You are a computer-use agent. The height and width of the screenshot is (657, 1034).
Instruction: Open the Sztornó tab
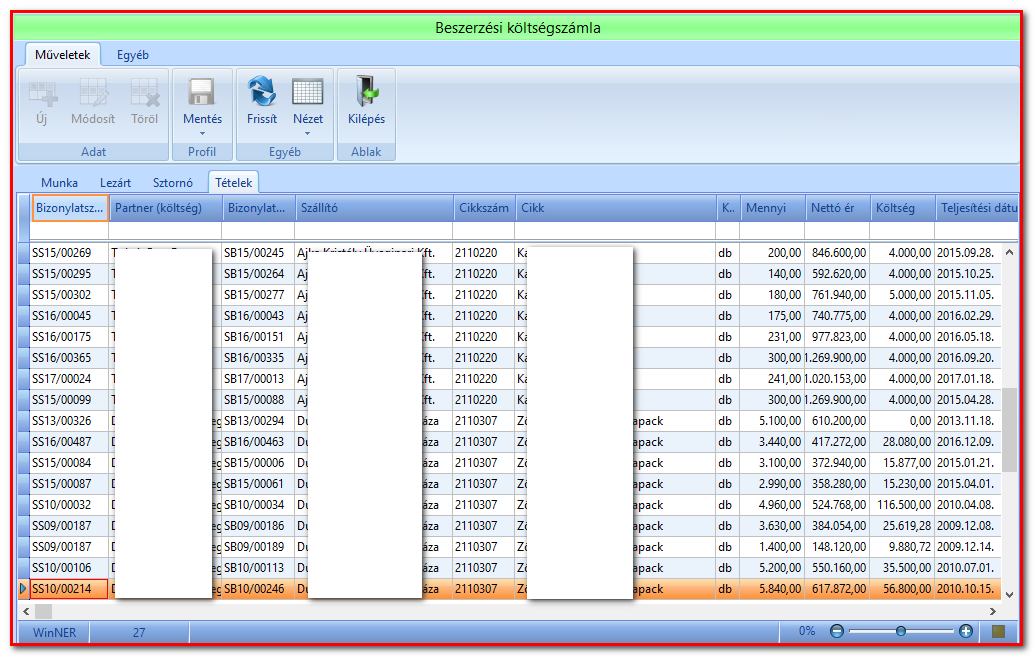point(173,183)
